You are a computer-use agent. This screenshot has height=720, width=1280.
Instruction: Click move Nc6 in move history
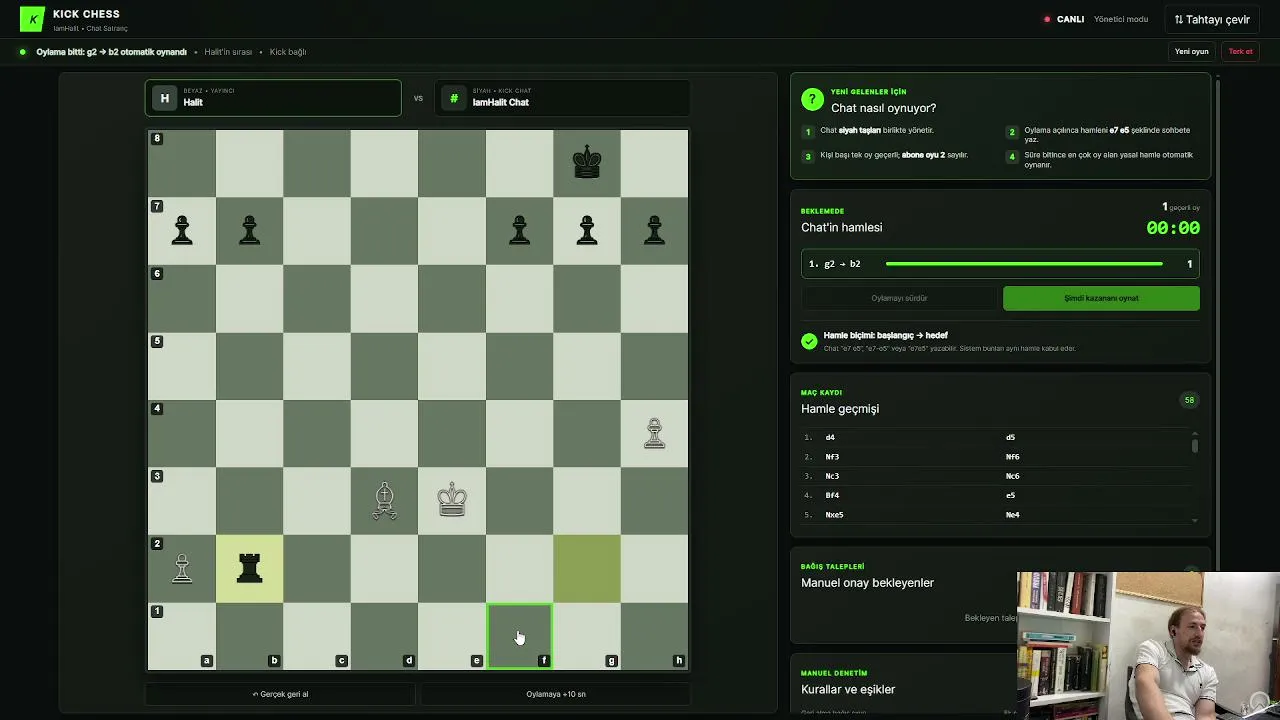click(1012, 476)
